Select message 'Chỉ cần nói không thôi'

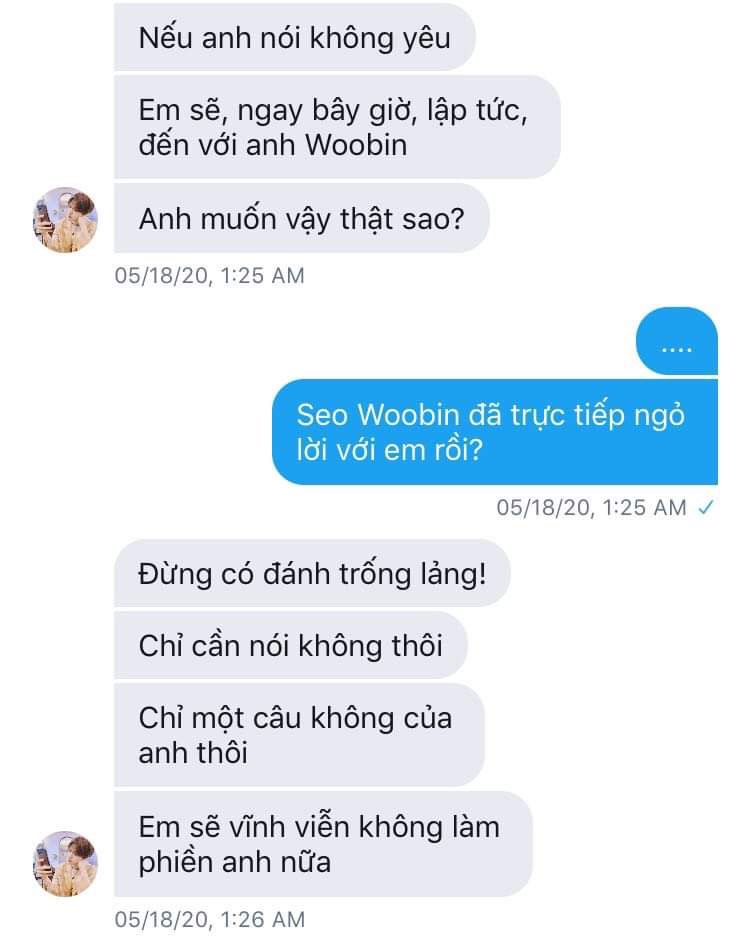290,645
